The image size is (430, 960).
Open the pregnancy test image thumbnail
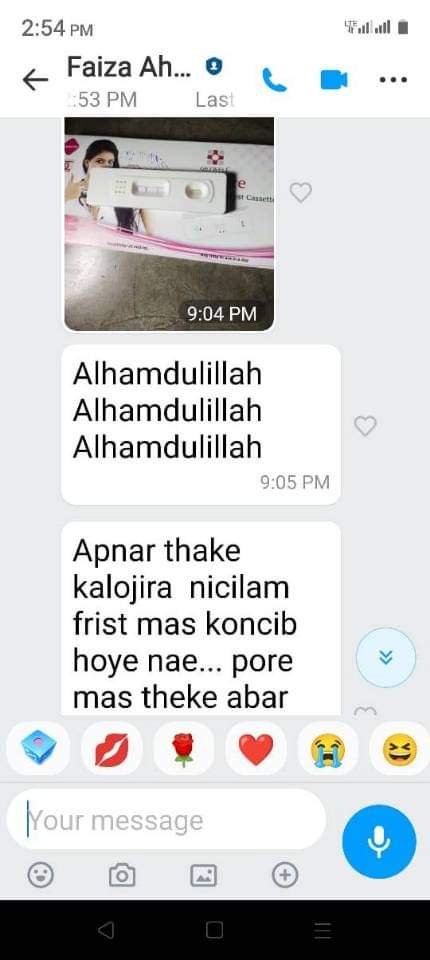pos(169,223)
